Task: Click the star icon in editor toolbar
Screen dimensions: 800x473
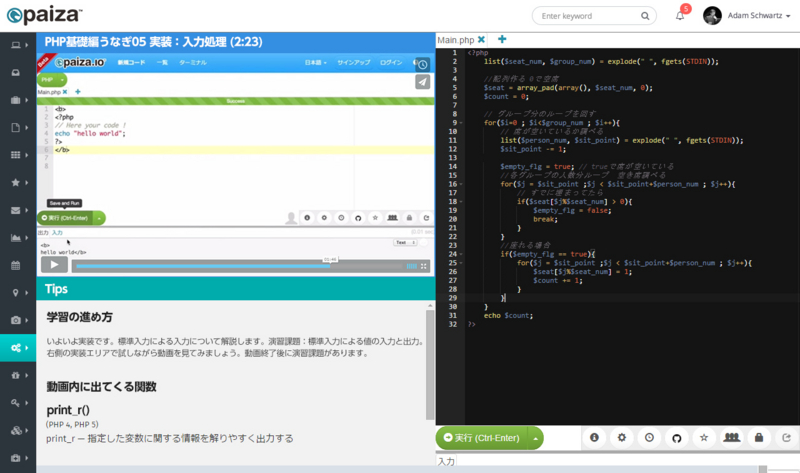Action: pos(704,438)
